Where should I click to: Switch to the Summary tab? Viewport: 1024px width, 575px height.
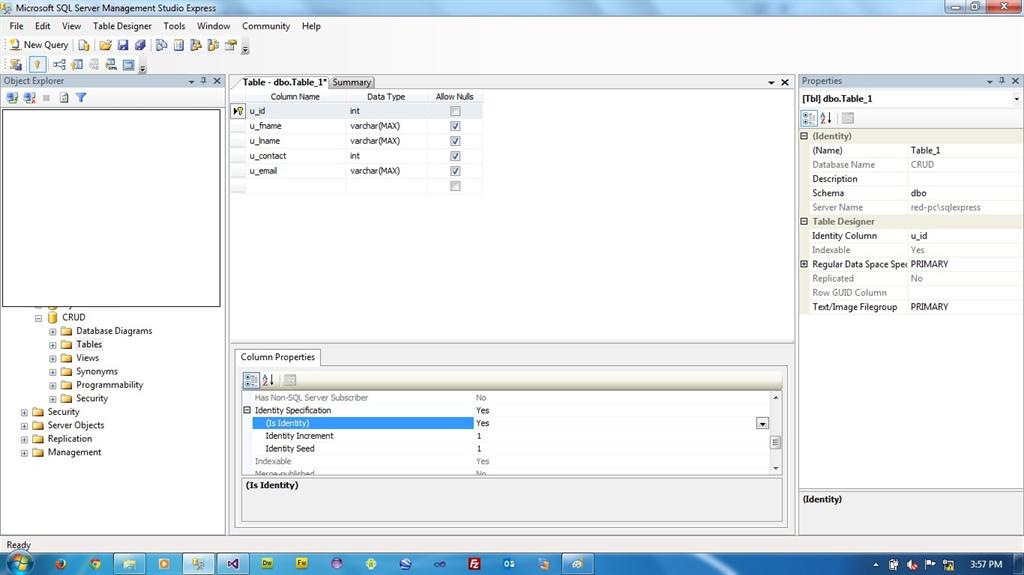pos(351,82)
